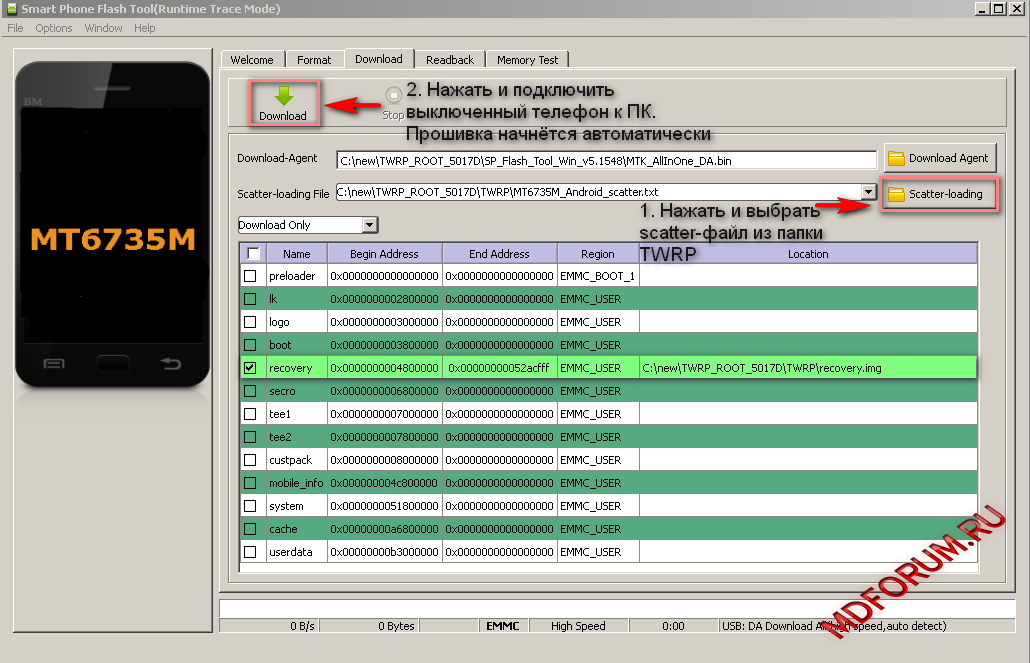Toggle the select-all checkbox in table header
The width and height of the screenshot is (1030, 663).
pyautogui.click(x=253, y=253)
